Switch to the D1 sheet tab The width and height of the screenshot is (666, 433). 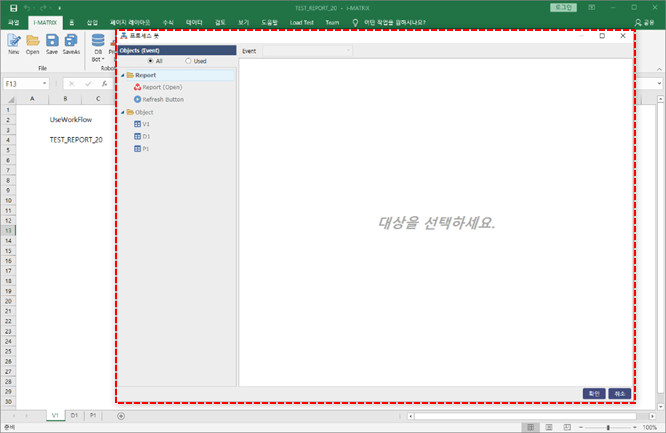74,414
